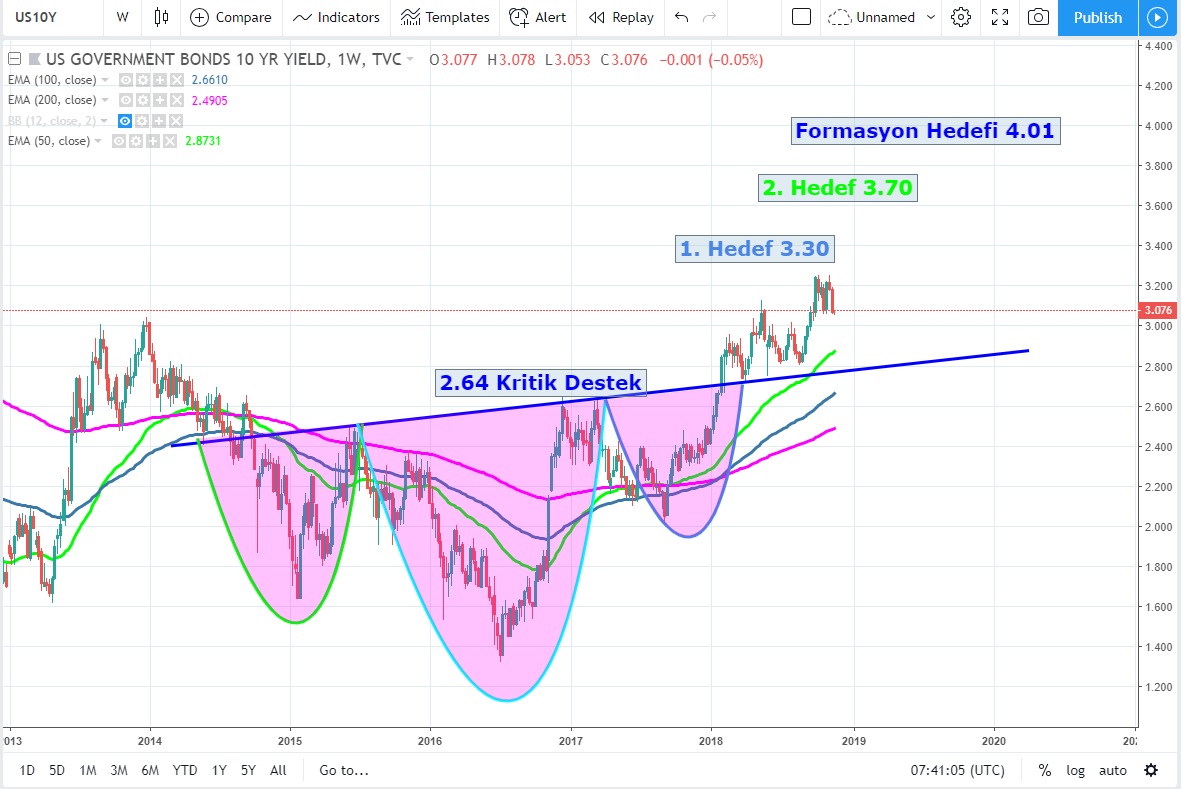The width and height of the screenshot is (1181, 789).
Task: Open chart properties gear in top toolbar
Action: pos(961,17)
